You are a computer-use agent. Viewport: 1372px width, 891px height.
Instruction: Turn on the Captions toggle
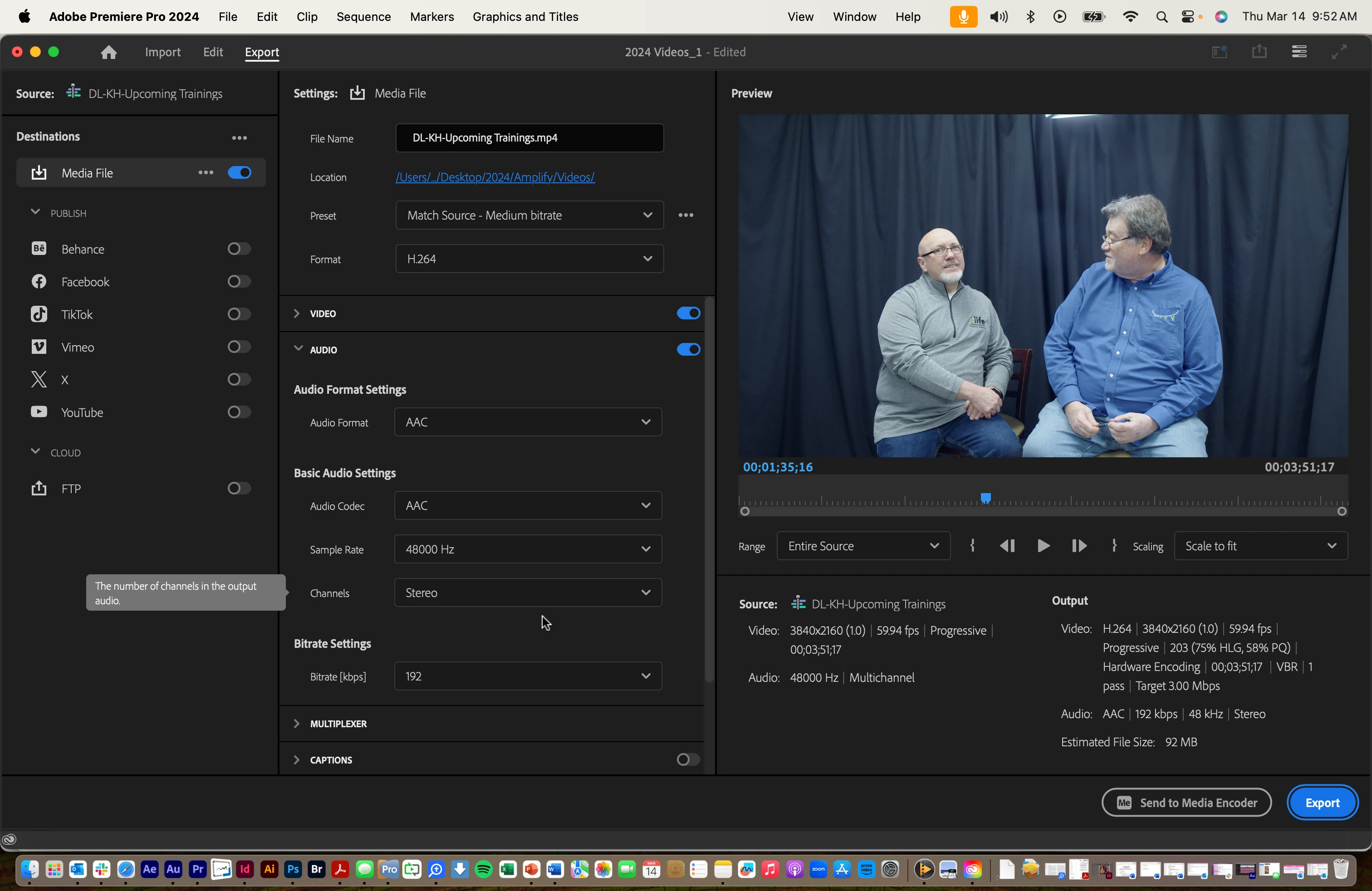(x=688, y=759)
